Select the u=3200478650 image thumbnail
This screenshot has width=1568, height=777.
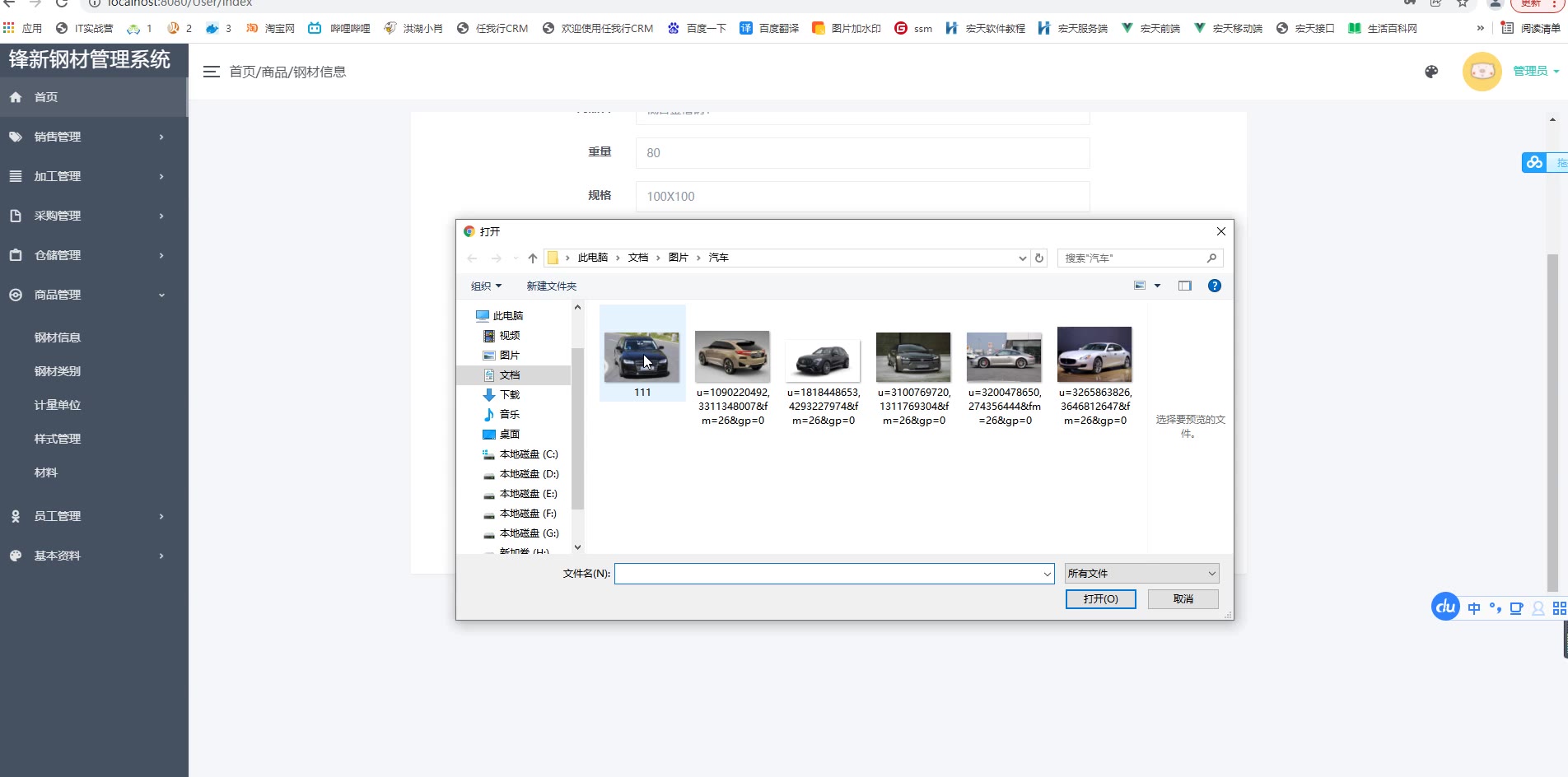(1004, 357)
